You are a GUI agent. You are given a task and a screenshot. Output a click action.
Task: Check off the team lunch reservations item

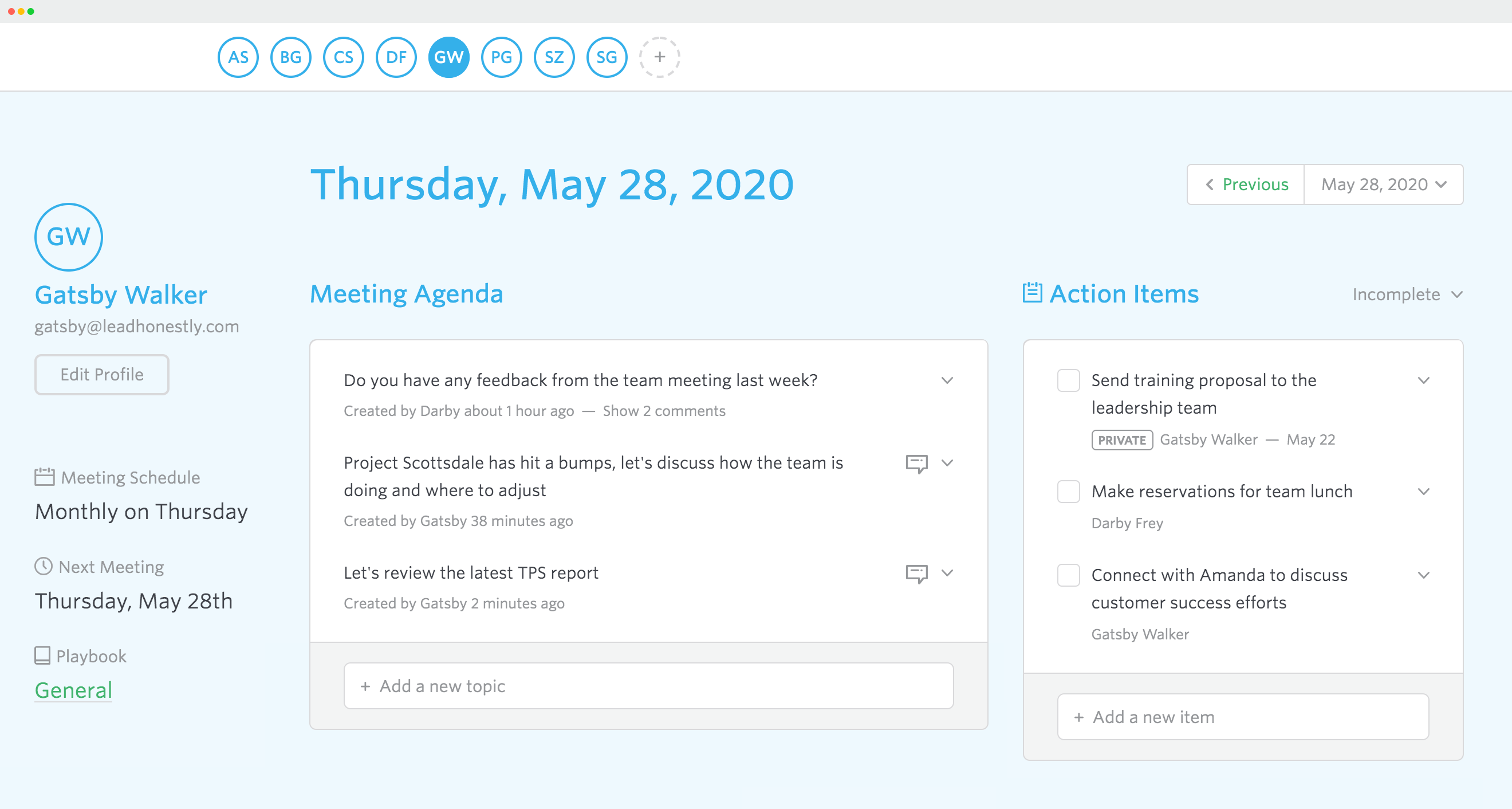click(x=1068, y=492)
